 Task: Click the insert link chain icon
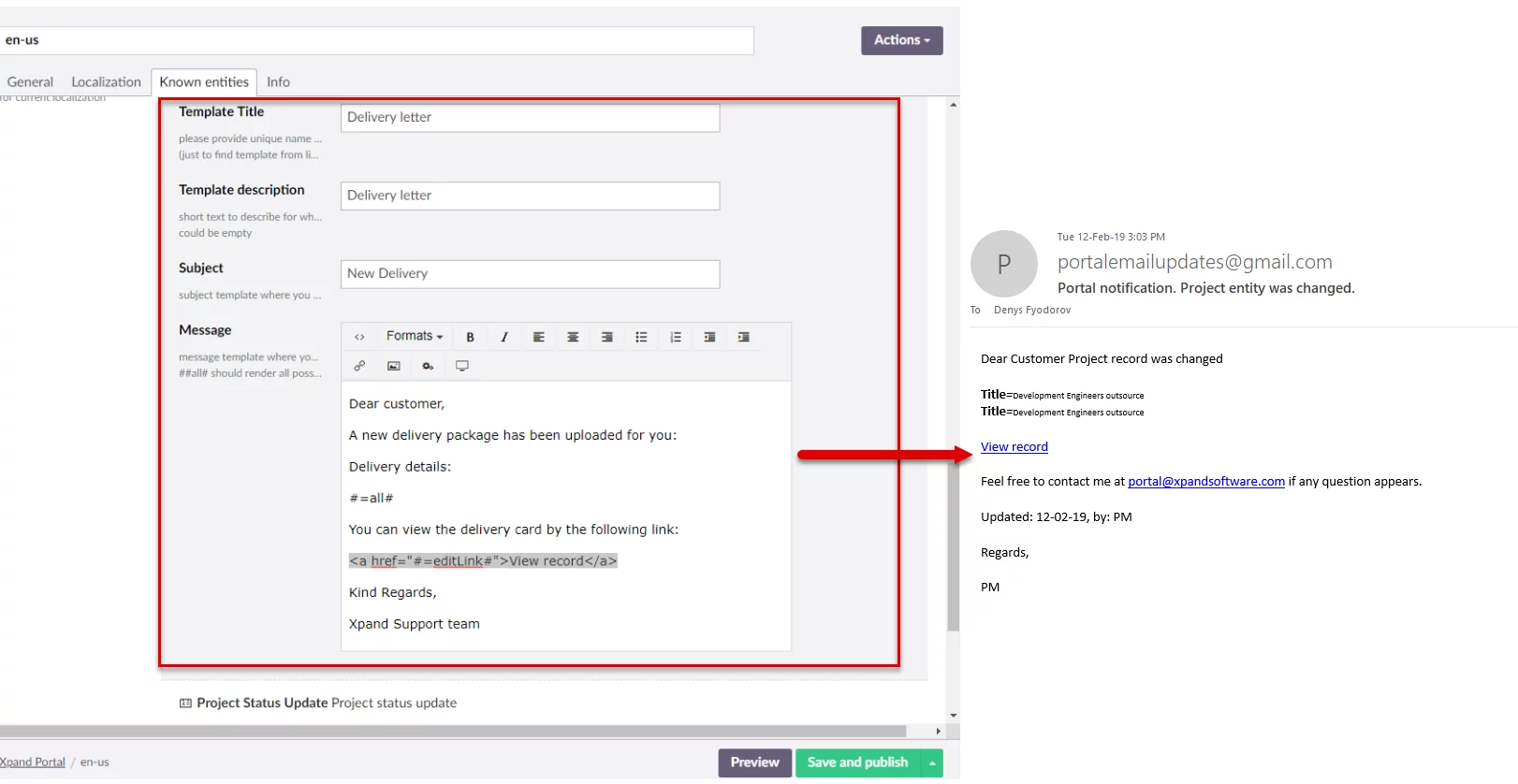coord(359,366)
